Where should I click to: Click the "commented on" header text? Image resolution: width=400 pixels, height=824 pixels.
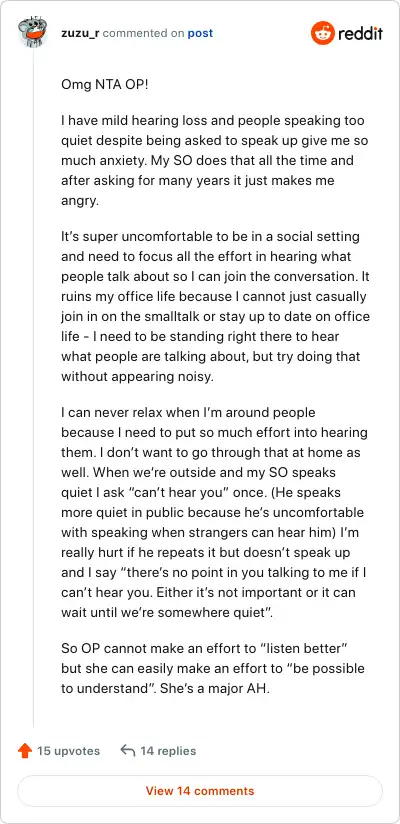click(143, 33)
